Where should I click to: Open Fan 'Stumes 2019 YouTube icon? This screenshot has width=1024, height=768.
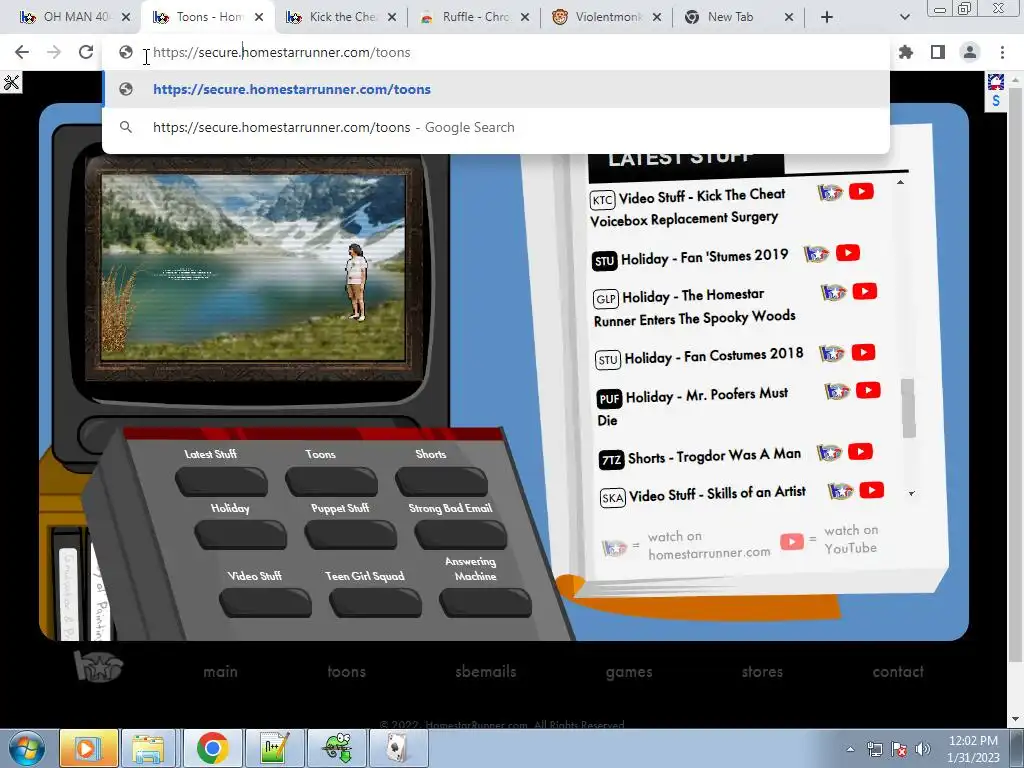pos(848,253)
